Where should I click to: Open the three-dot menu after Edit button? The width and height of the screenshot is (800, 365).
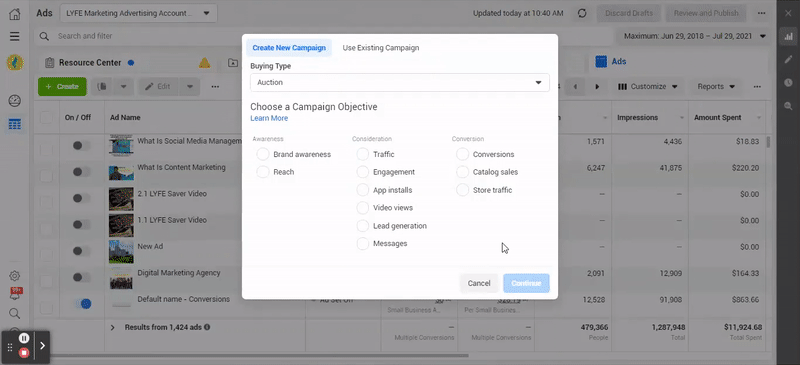[215, 87]
